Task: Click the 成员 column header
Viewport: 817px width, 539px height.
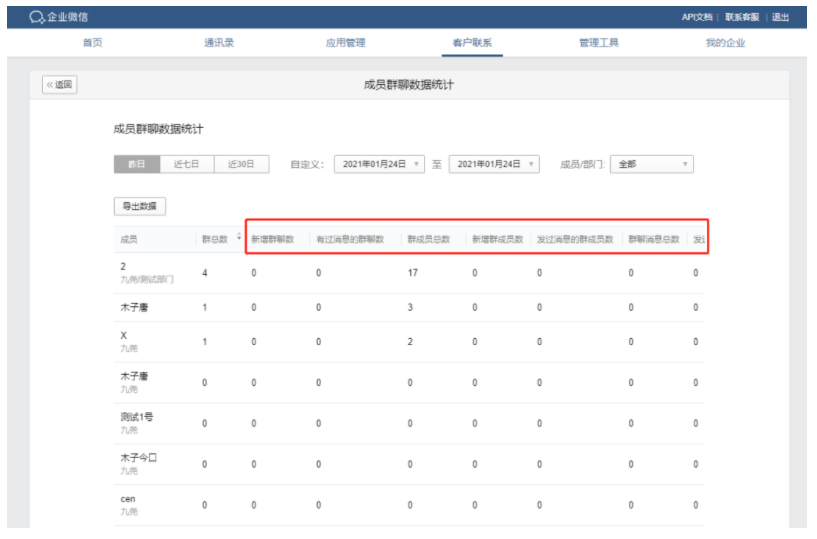Action: point(129,239)
